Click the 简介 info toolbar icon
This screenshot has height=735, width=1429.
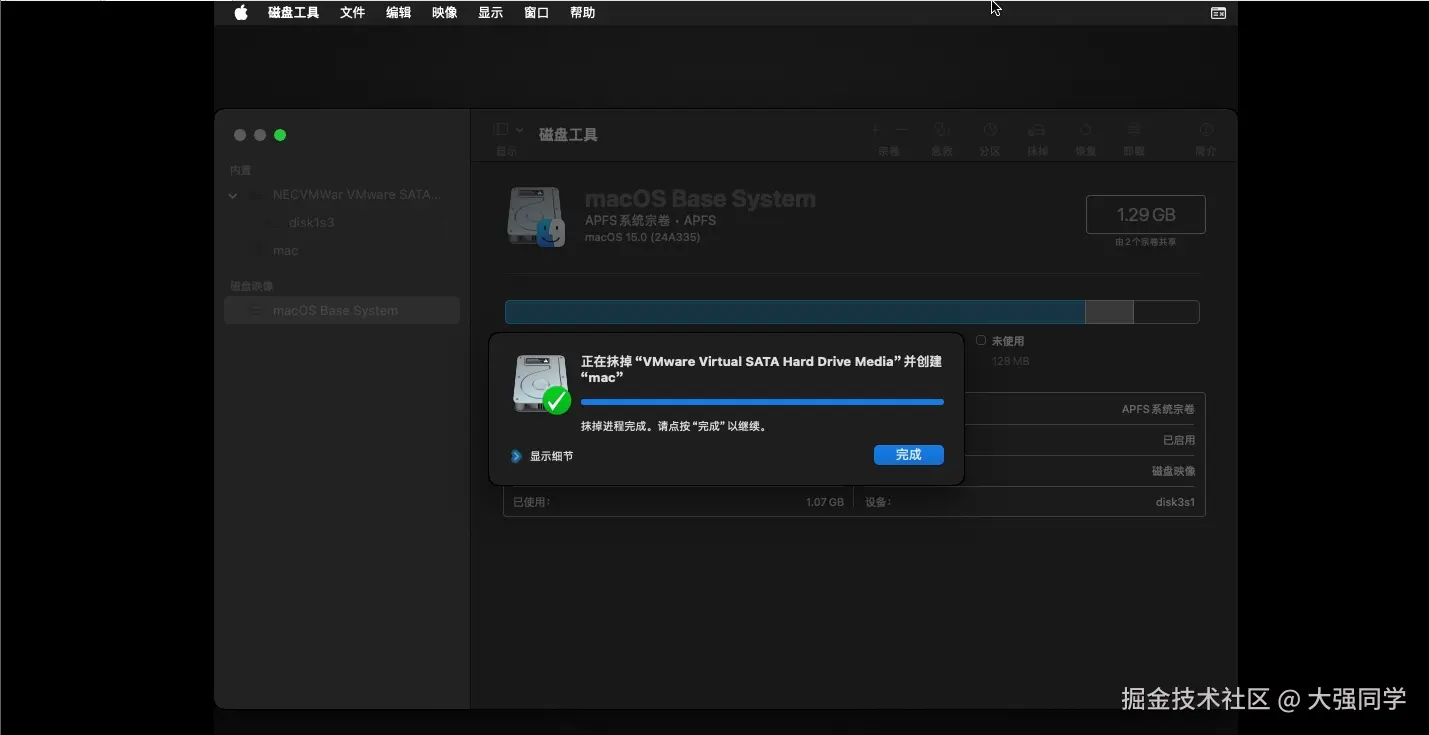click(1206, 130)
